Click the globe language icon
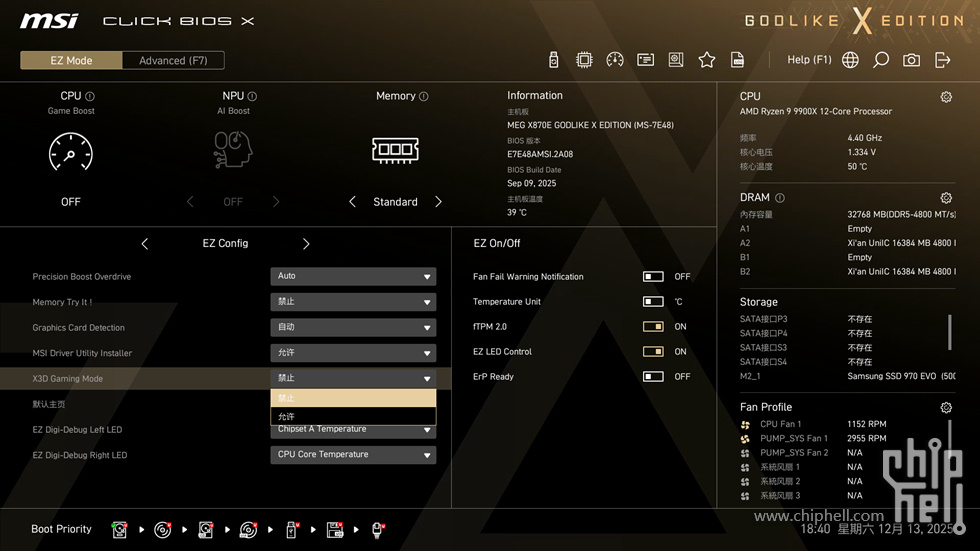980x551 pixels. pos(850,60)
